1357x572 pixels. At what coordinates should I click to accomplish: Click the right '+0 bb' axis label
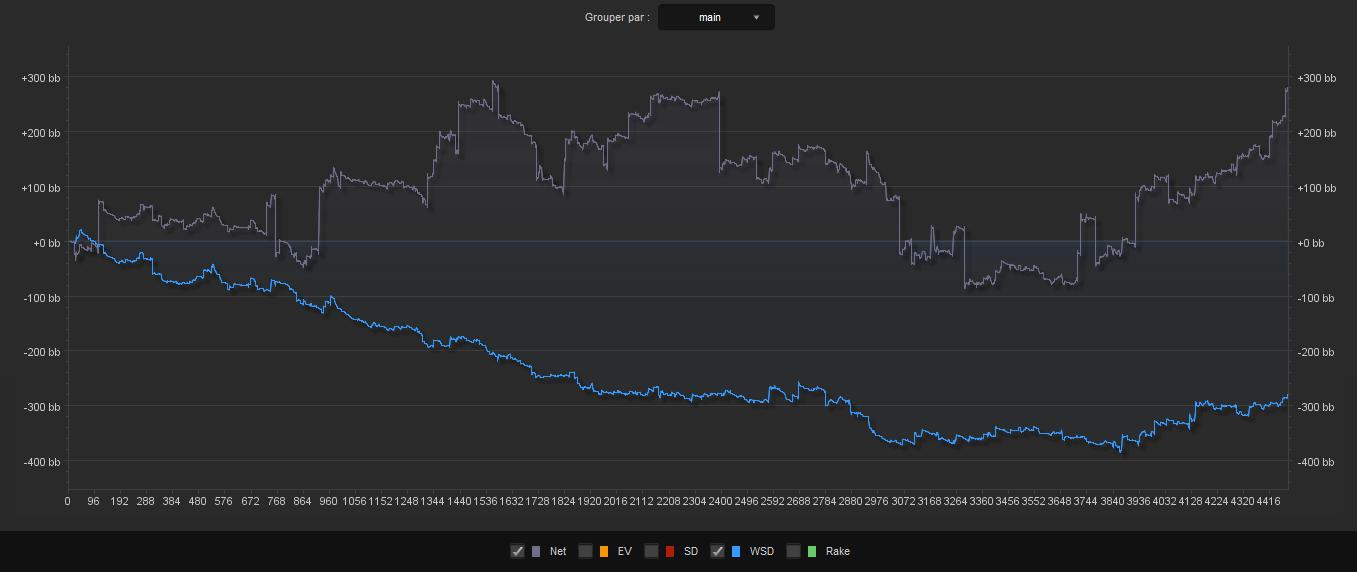point(1311,243)
